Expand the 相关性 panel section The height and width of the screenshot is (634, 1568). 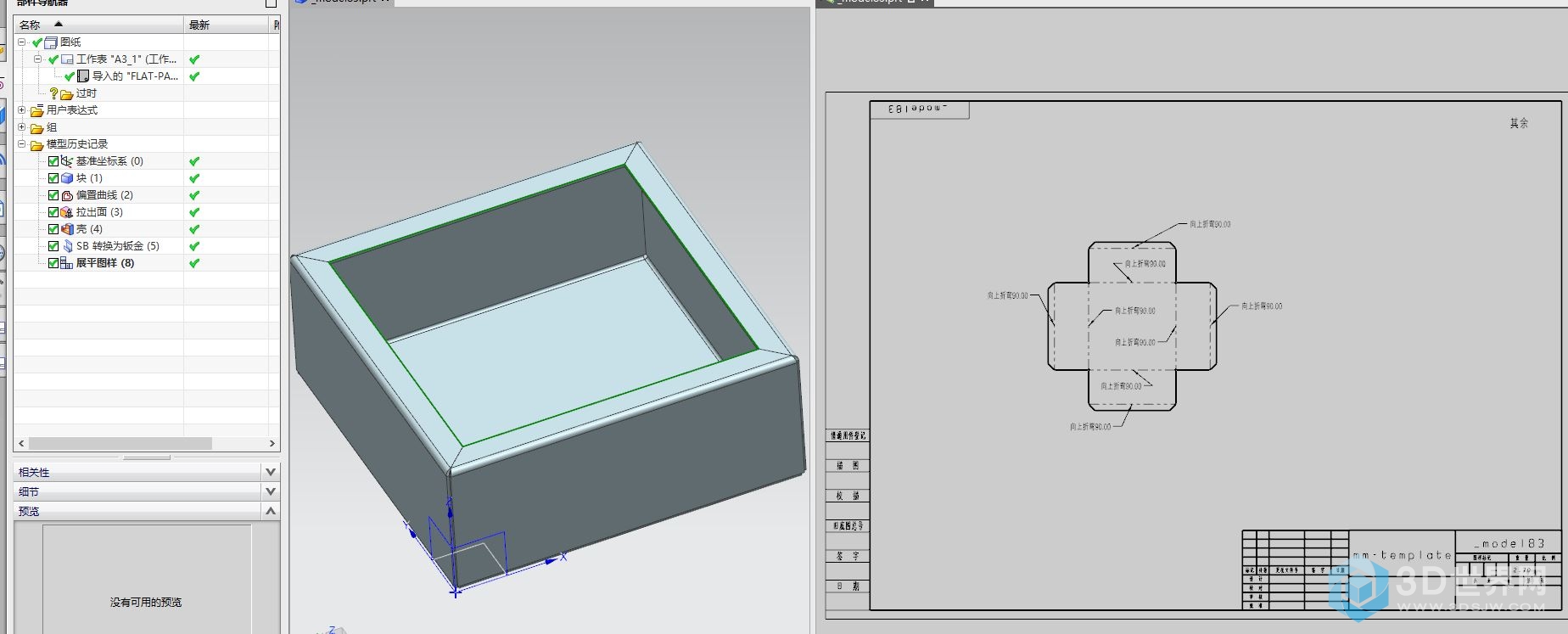(x=271, y=472)
